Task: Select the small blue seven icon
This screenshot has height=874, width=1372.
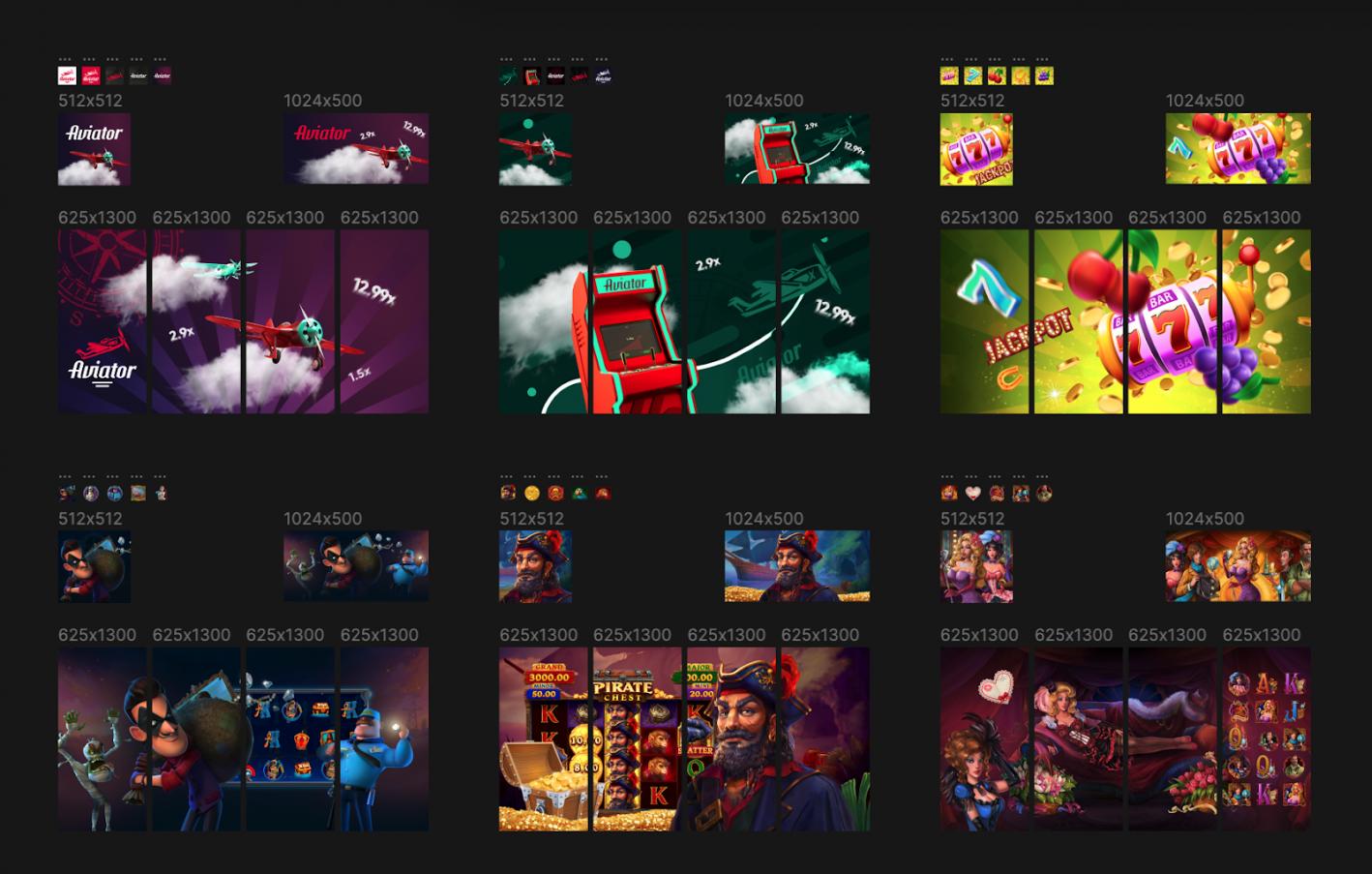Action: pyautogui.click(x=973, y=75)
